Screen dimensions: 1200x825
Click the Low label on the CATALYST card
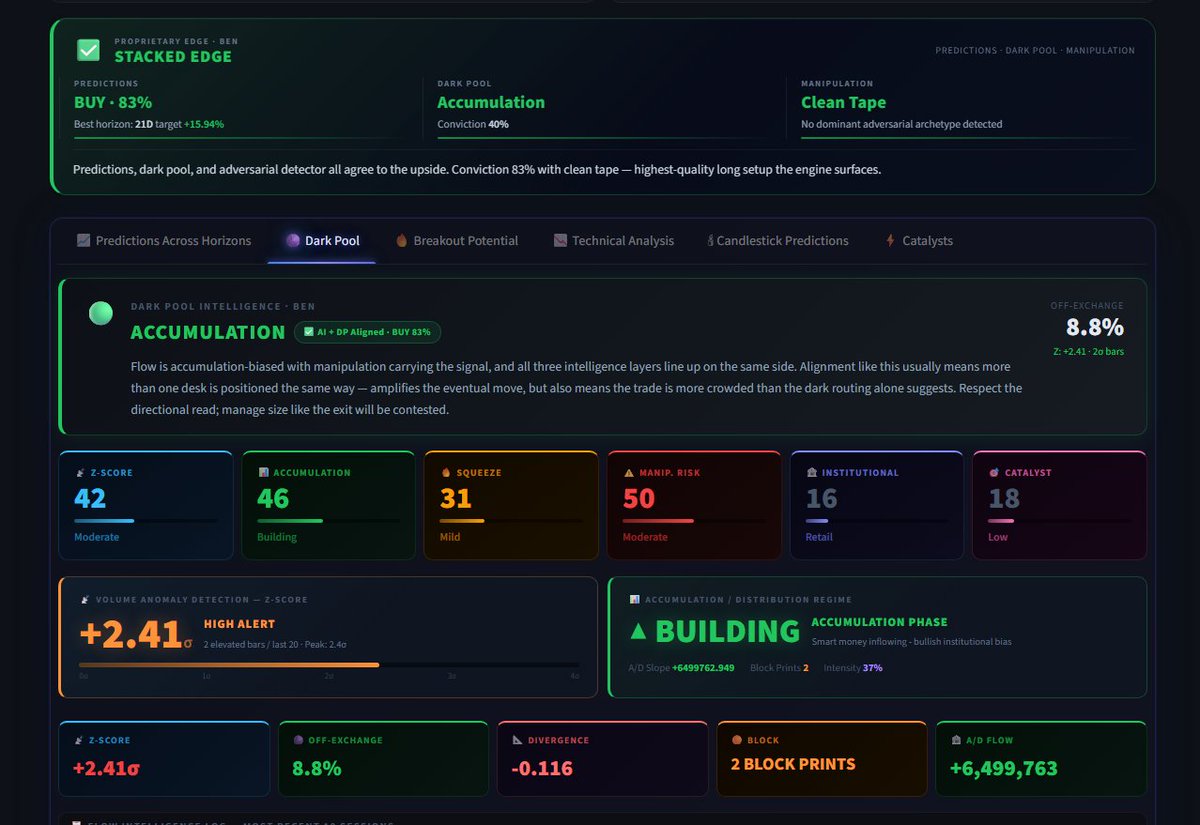[x=998, y=537]
